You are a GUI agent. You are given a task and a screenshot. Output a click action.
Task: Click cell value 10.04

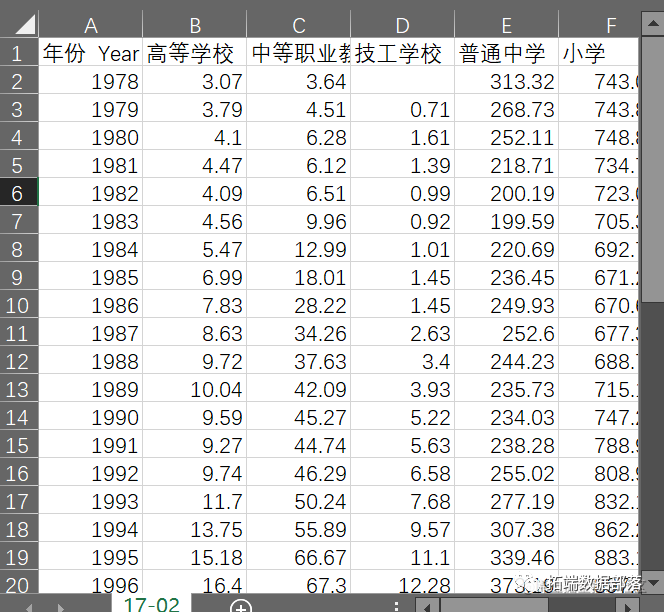pos(195,388)
